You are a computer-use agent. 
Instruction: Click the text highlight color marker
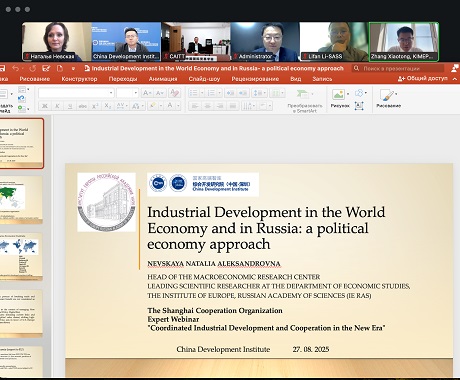pyautogui.click(x=153, y=106)
